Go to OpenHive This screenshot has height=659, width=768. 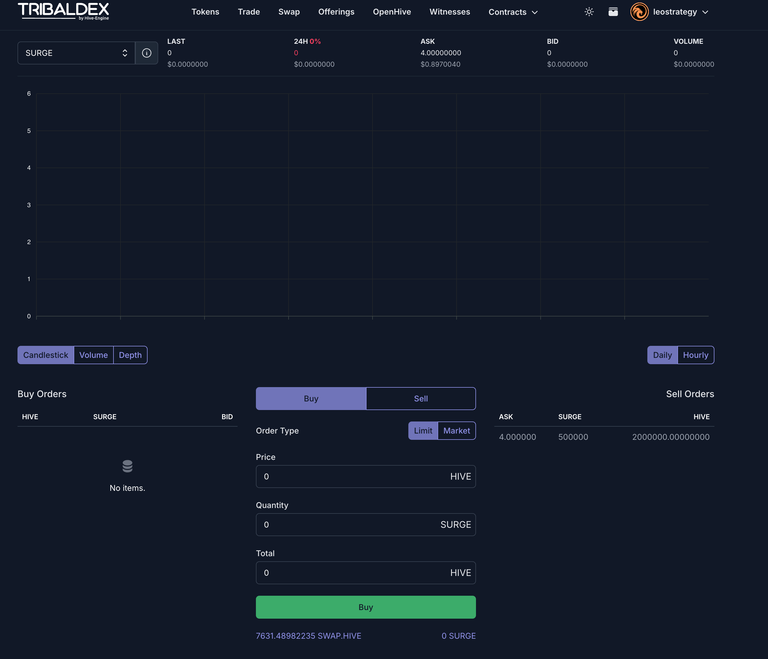[x=392, y=12]
